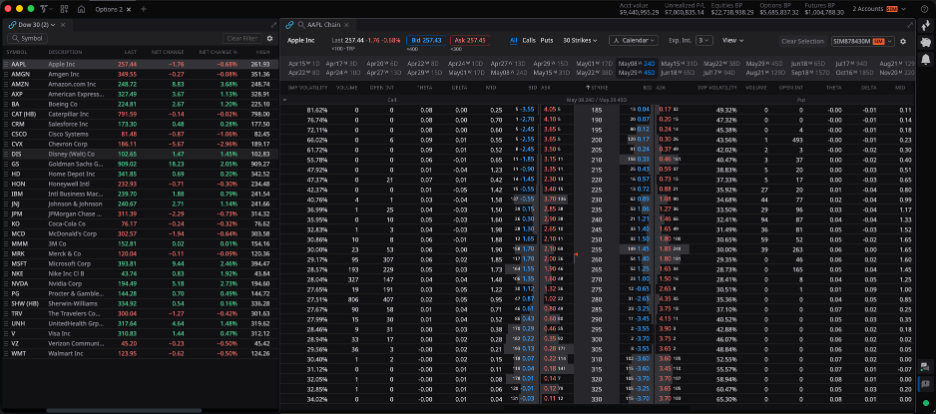The image size is (936, 414).
Task: Close the Options 2 workspace tab
Action: coord(129,10)
